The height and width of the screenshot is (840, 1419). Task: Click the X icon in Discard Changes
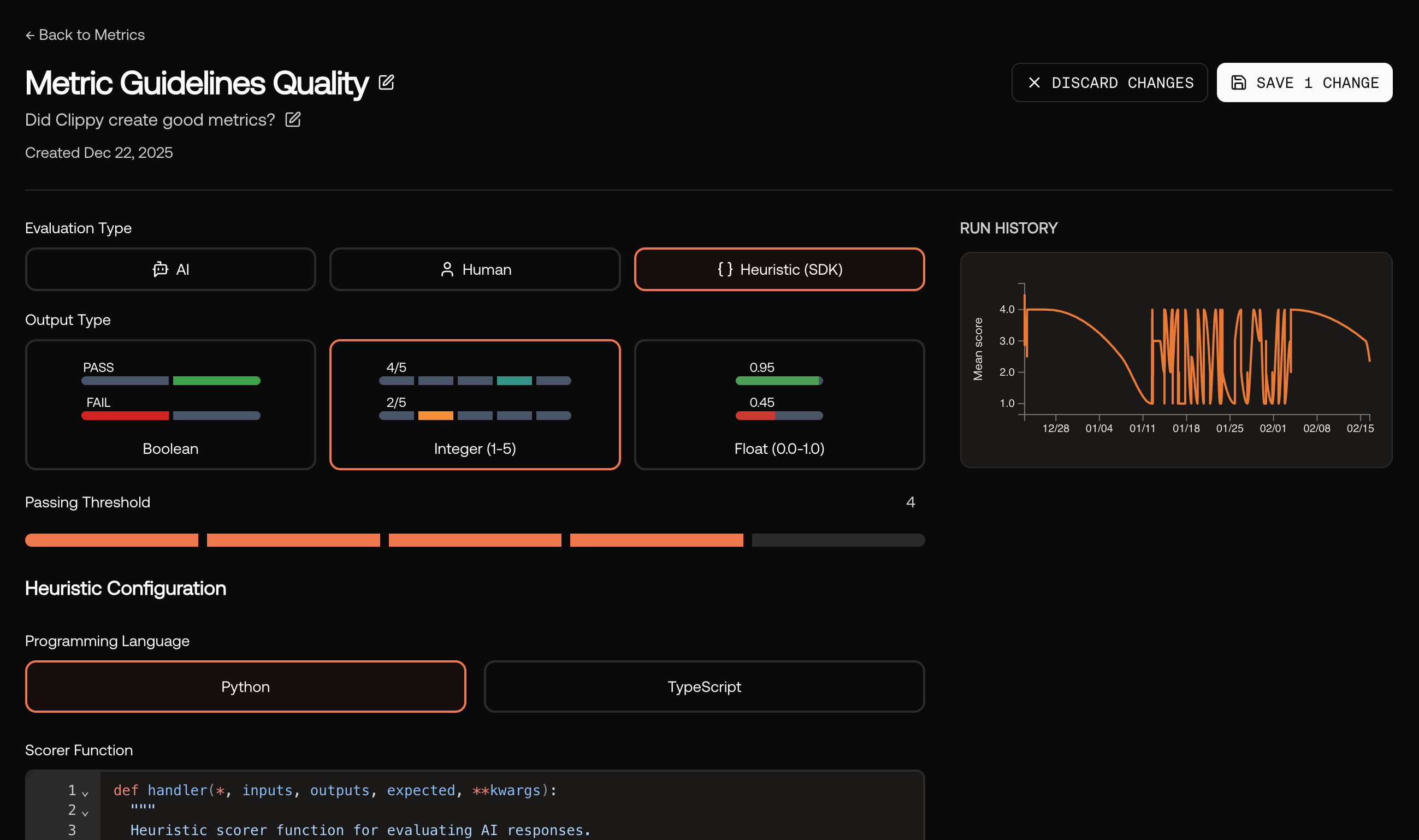coord(1033,82)
